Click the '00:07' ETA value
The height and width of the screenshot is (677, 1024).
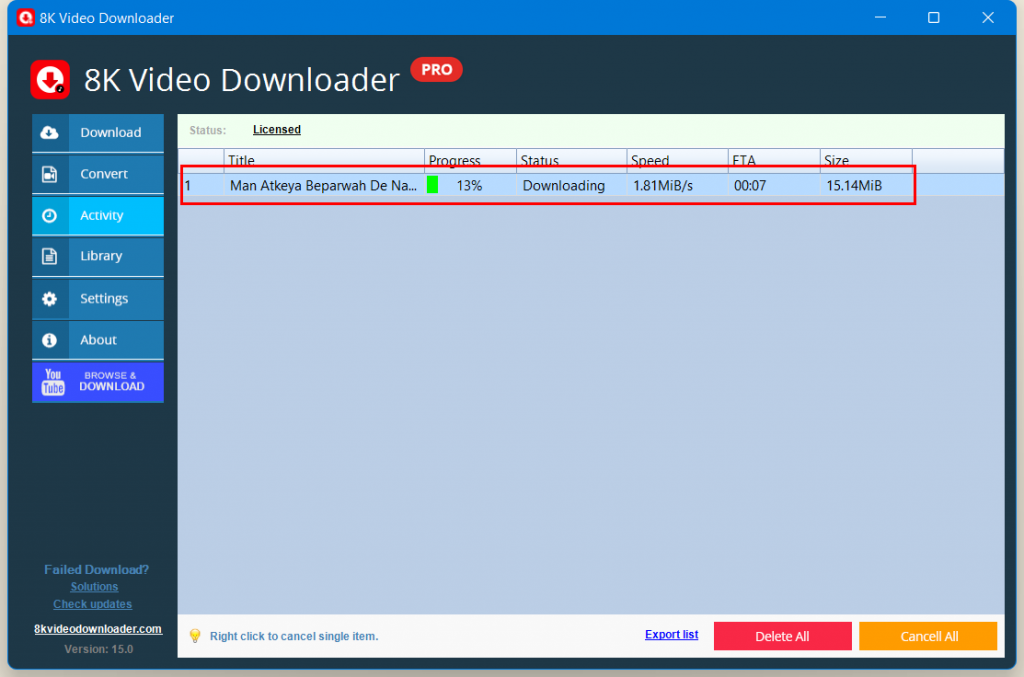tap(750, 185)
